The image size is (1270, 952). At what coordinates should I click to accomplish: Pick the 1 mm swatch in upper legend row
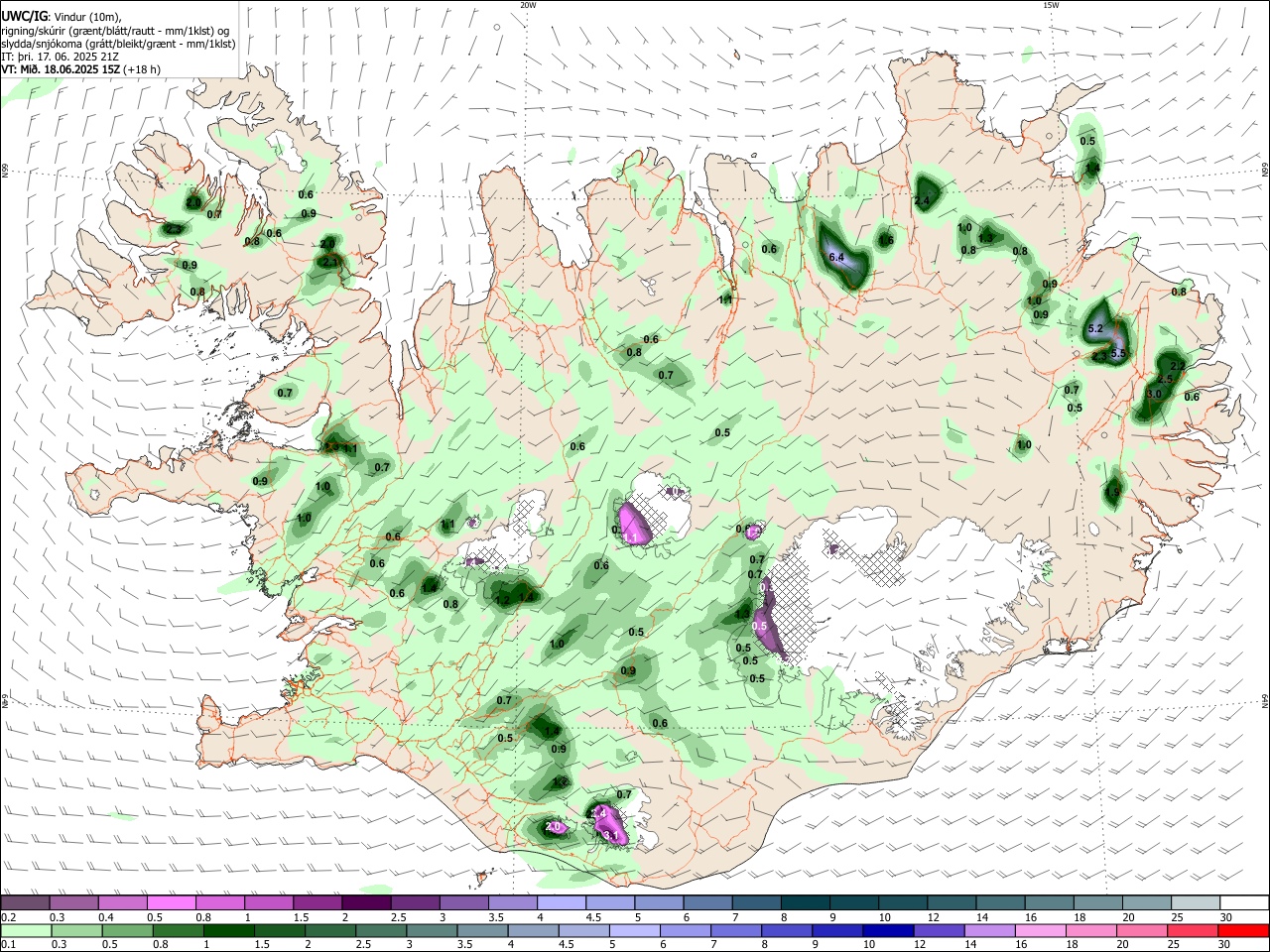click(x=269, y=903)
